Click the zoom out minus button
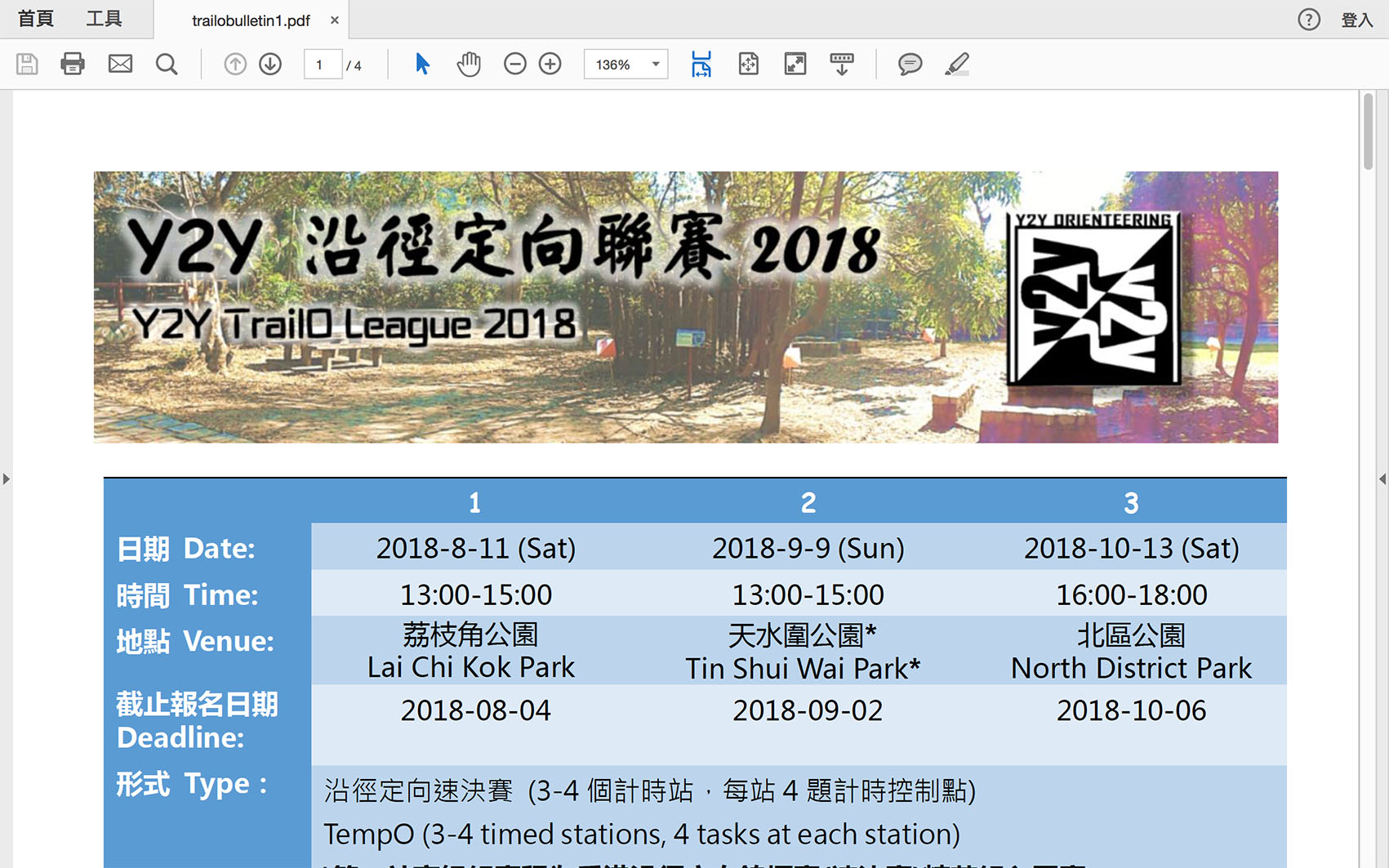The width and height of the screenshot is (1389, 868). pos(515,64)
